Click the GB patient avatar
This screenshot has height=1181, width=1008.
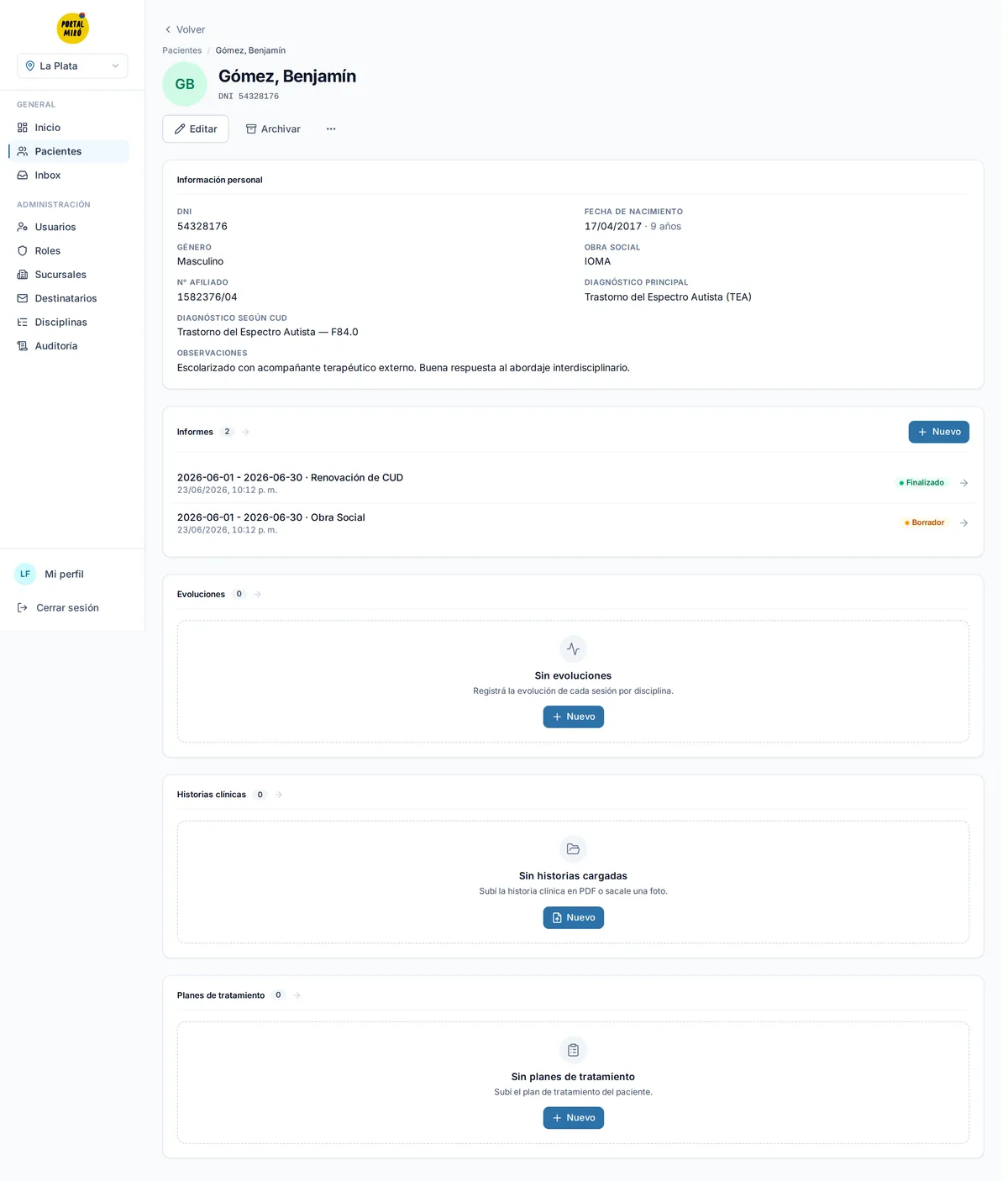tap(185, 84)
